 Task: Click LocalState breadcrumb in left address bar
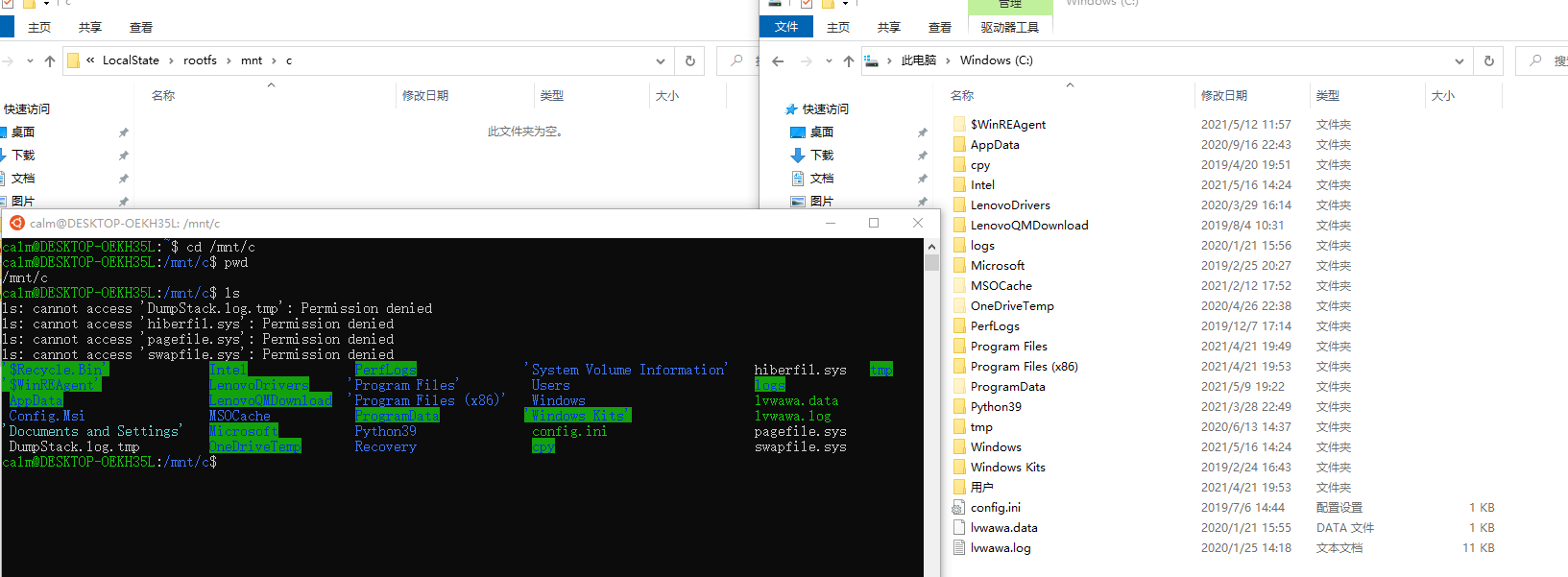131,60
